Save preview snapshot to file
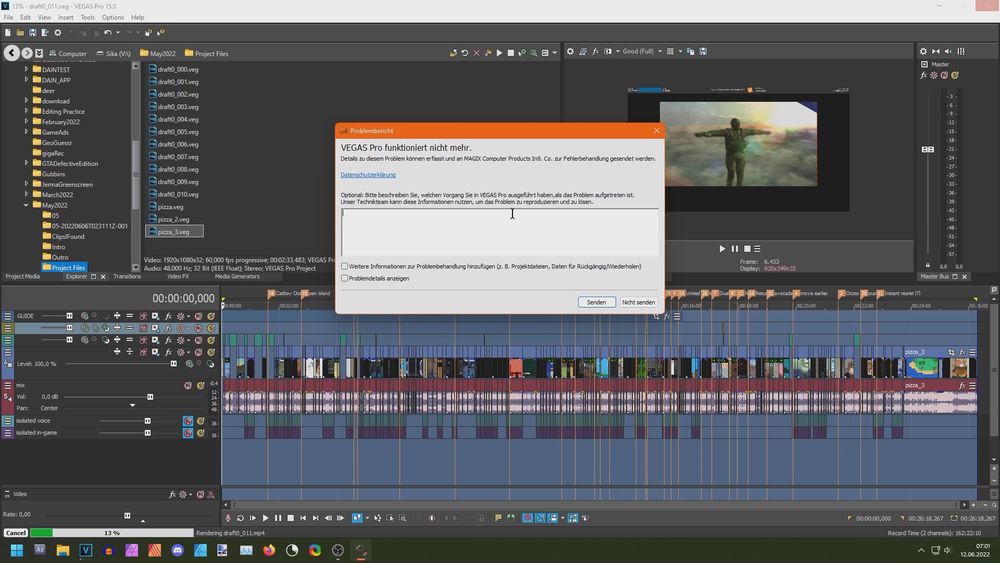The image size is (1000, 563). point(703,52)
